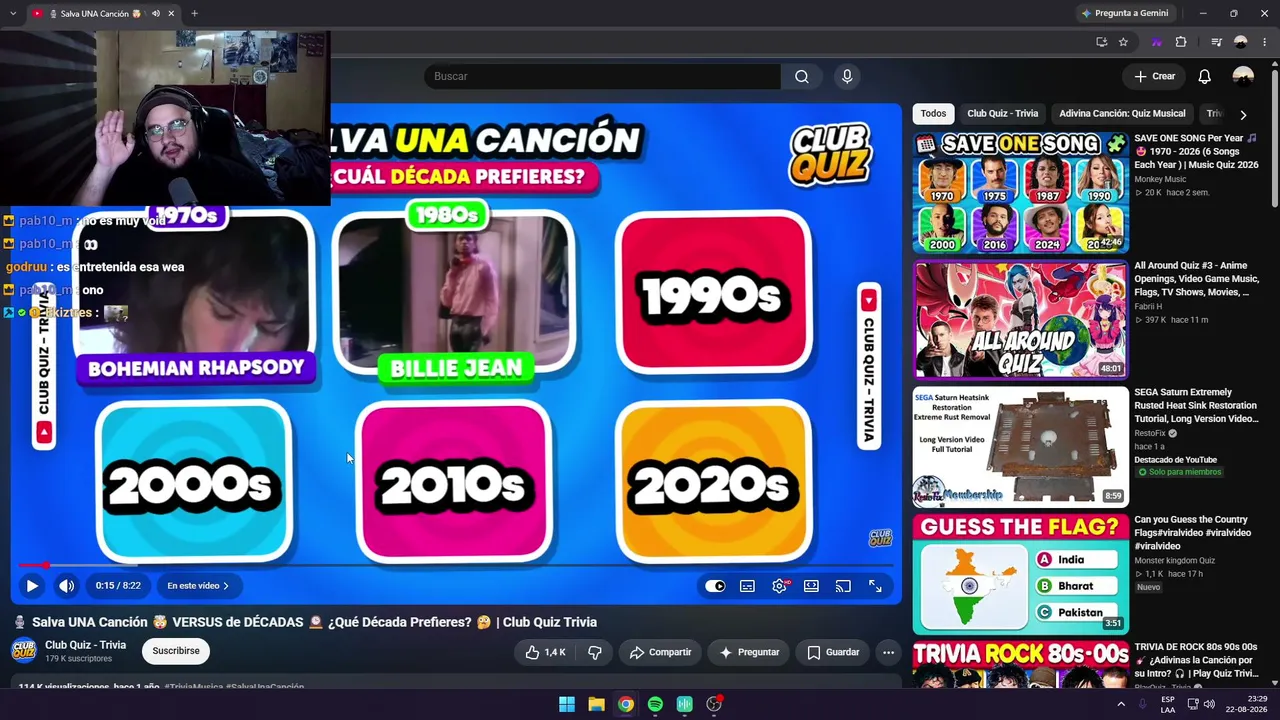Open the 'All Around Quiz #3' video title
The width and height of the screenshot is (1280, 720).
(1196, 279)
